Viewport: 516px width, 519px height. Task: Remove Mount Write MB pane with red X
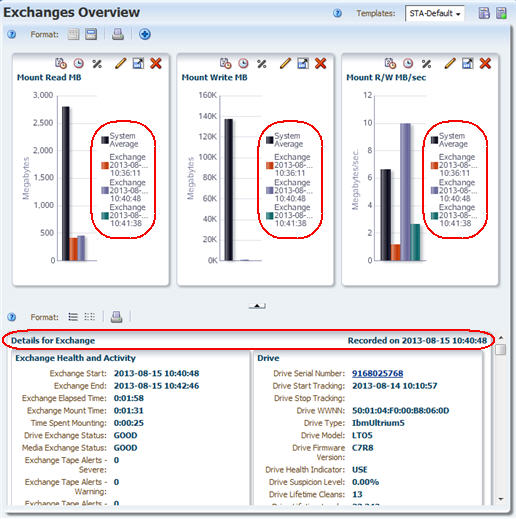coord(320,63)
